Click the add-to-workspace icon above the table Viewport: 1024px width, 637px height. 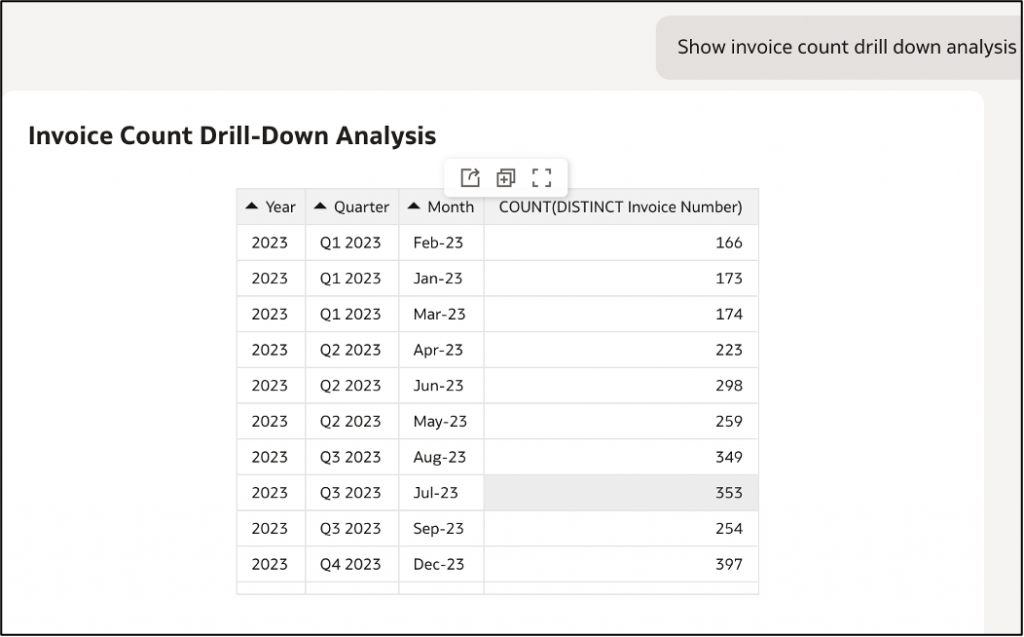[506, 177]
